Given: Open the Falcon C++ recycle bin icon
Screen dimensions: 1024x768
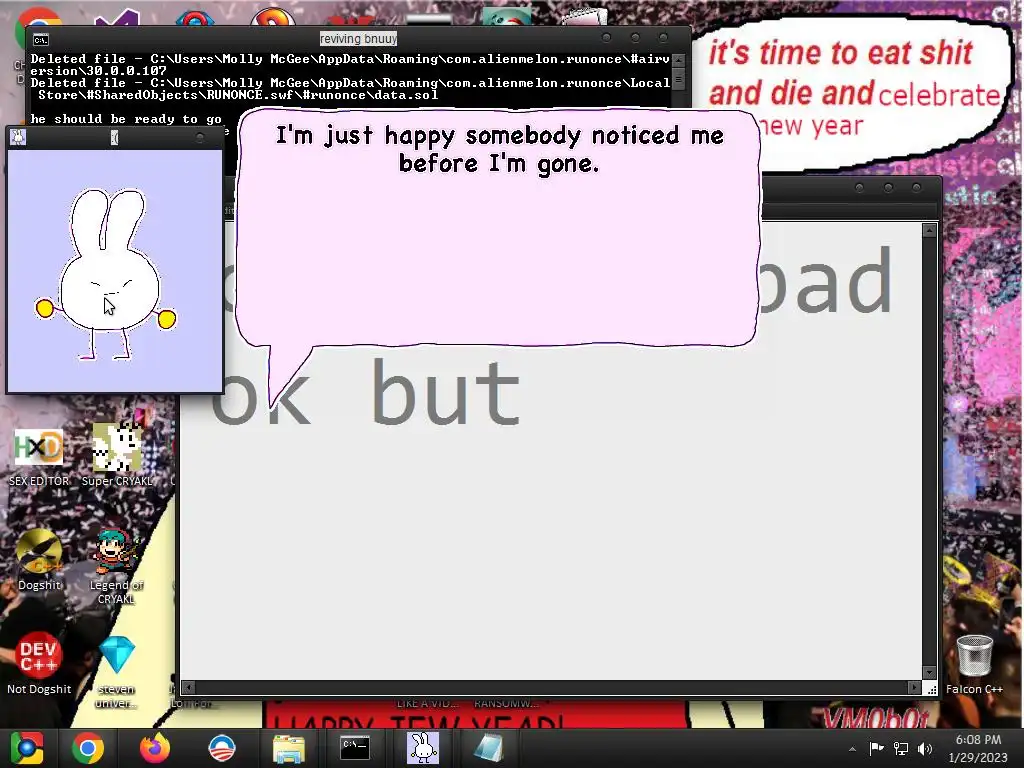Looking at the screenshot, I should (x=974, y=664).
